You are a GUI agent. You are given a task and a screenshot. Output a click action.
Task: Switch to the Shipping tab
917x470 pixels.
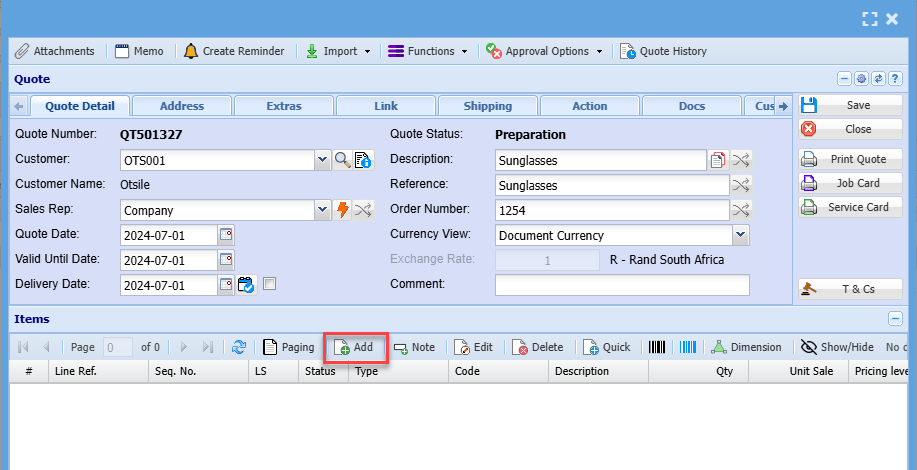click(488, 106)
